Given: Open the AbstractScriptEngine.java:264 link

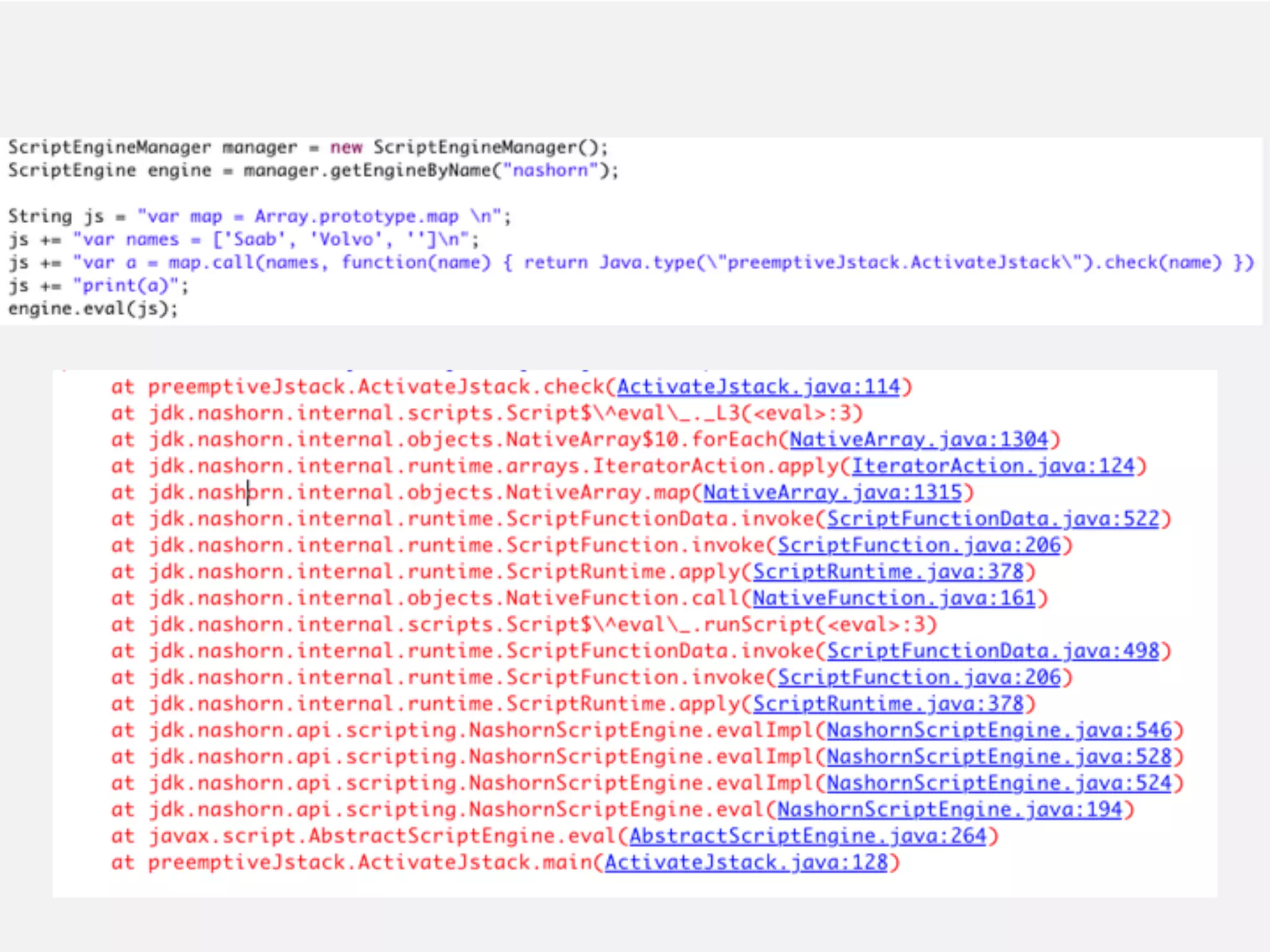Looking at the screenshot, I should click(808, 837).
